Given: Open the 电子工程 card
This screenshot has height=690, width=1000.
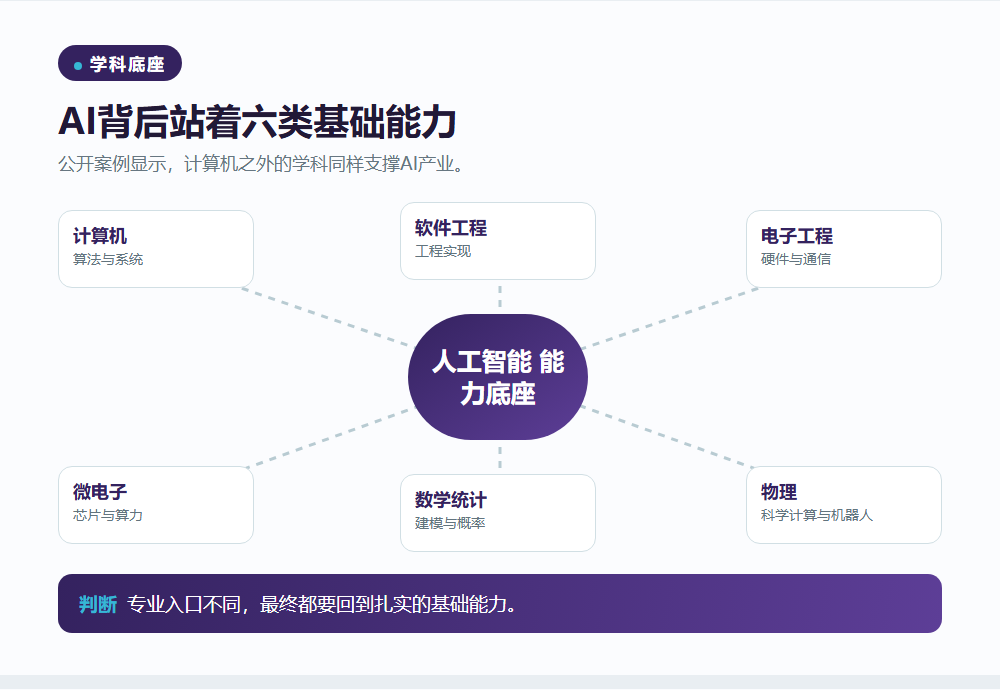Looking at the screenshot, I should tap(844, 249).
